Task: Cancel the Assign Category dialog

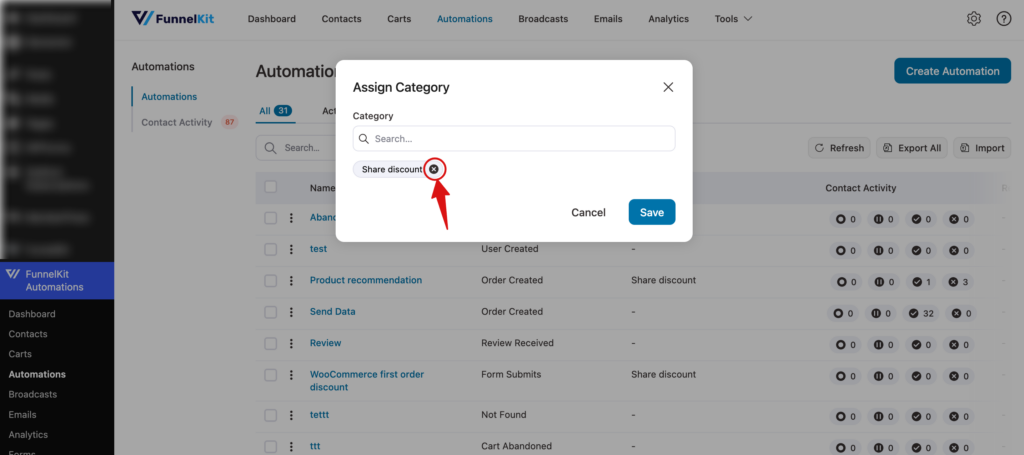Action: [x=588, y=212]
